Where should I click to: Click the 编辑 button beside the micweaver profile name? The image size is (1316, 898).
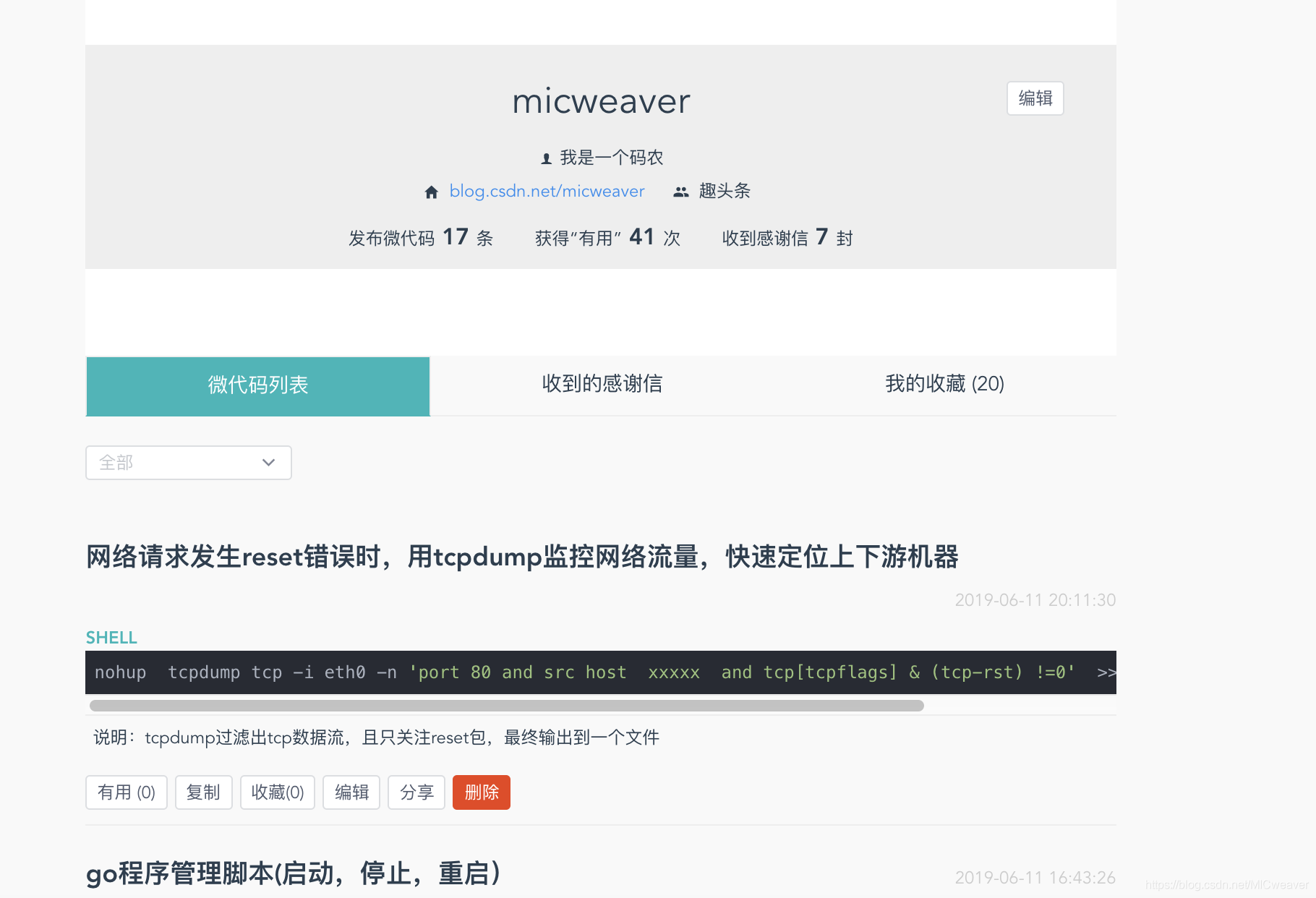1035,98
